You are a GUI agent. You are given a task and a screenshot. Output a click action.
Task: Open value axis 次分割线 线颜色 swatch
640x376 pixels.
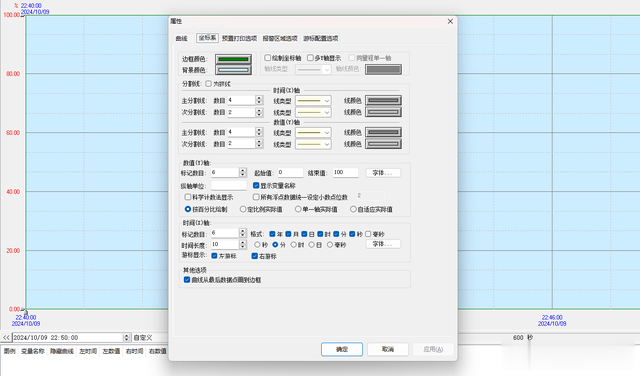point(383,144)
